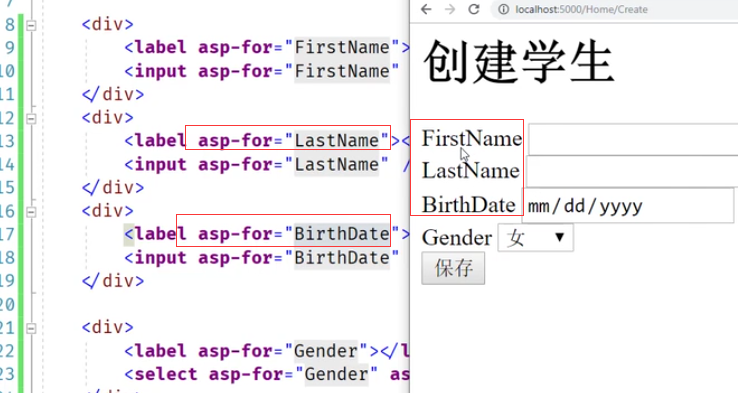View site information icon in address bar

pos(504,9)
